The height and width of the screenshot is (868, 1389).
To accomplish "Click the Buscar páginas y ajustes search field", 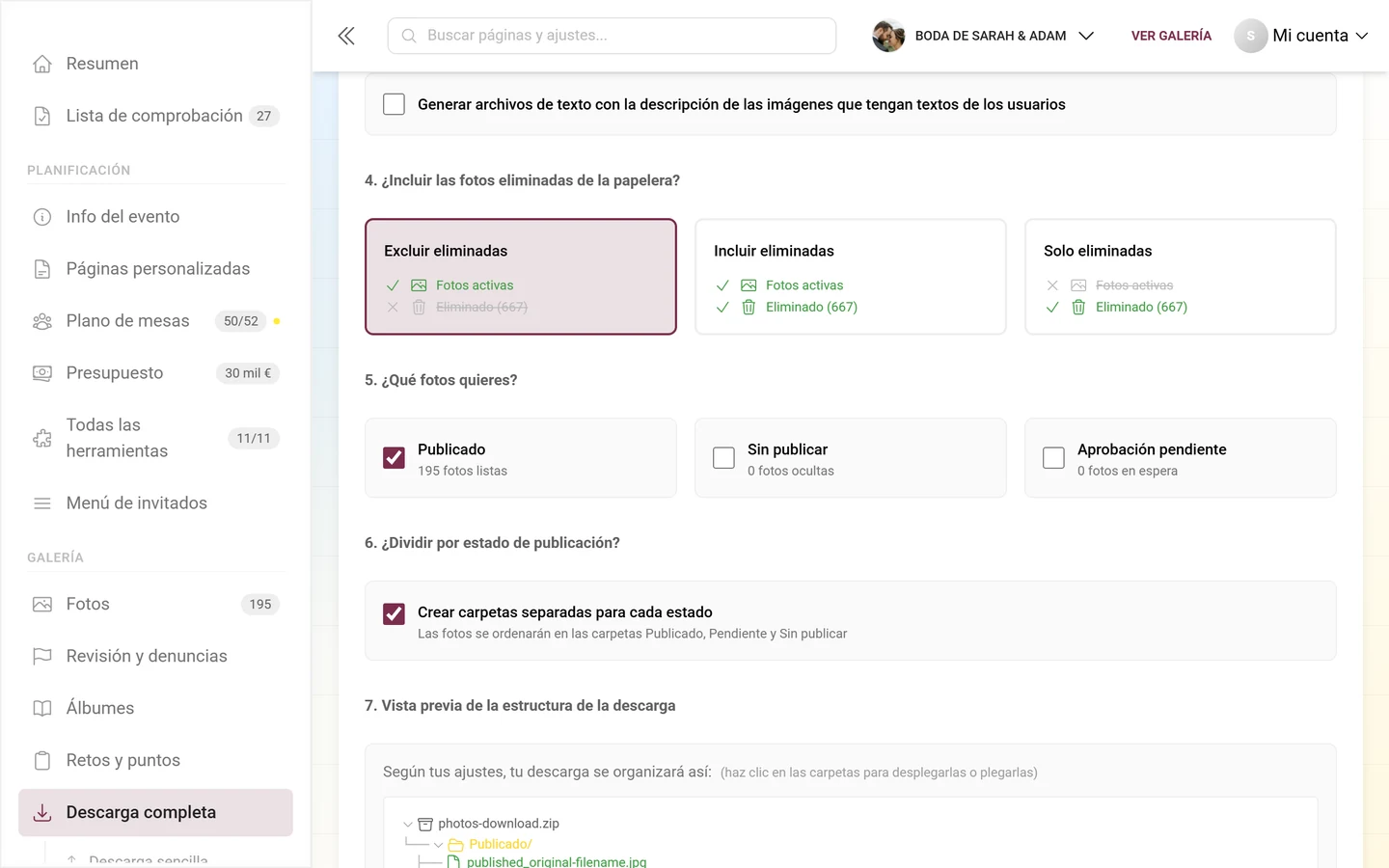I will tap(612, 36).
